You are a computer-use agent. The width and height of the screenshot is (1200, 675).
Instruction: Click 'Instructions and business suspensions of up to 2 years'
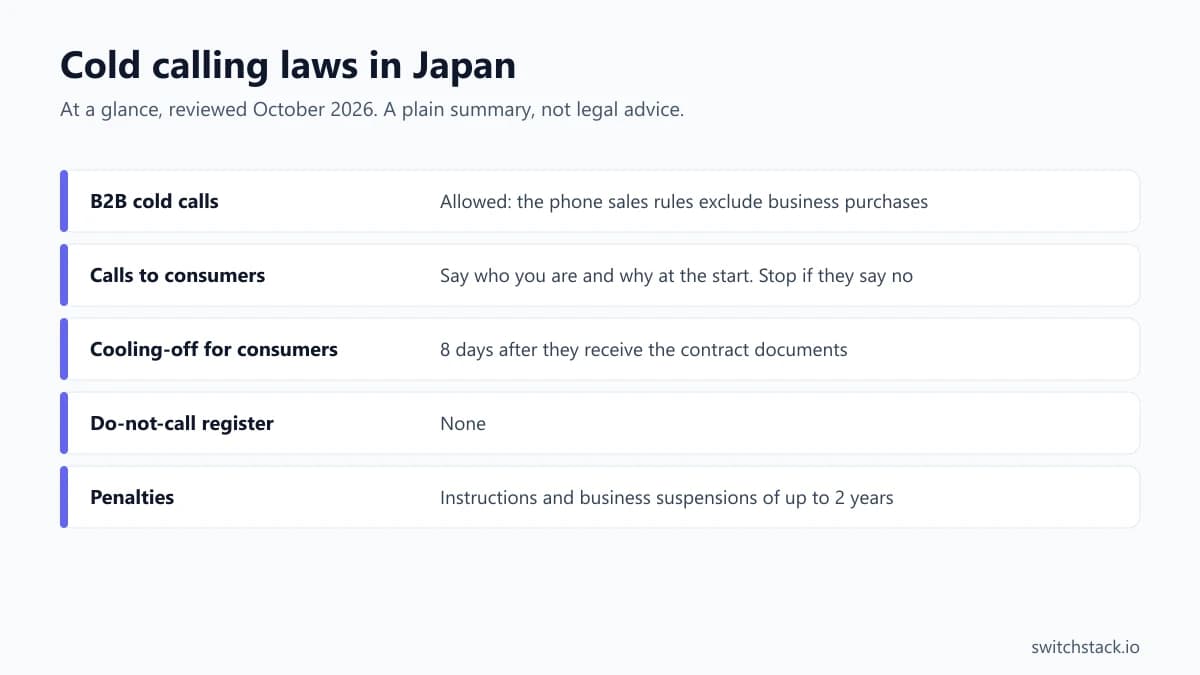coord(667,498)
